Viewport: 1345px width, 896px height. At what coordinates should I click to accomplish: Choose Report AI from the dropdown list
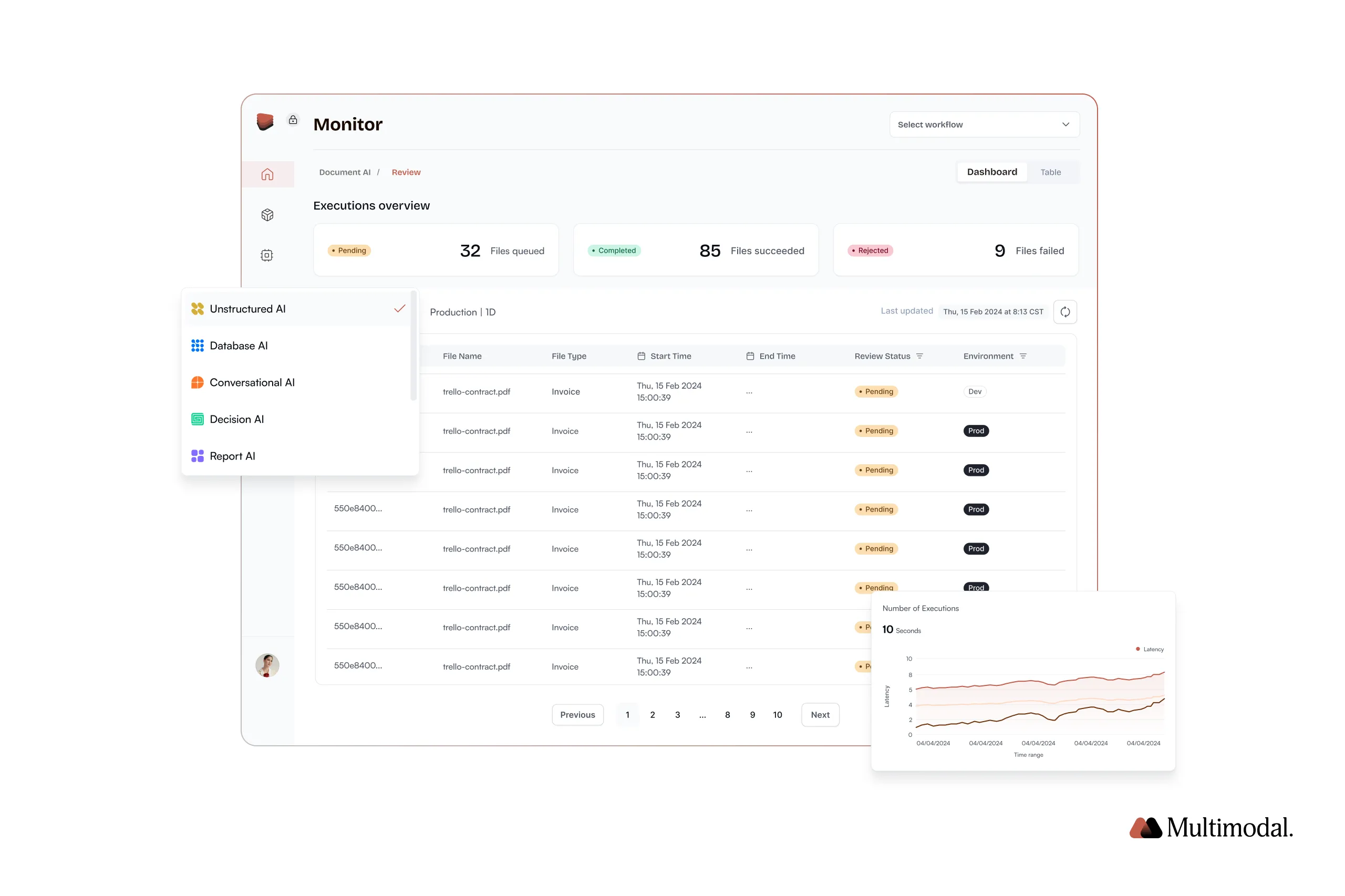(232, 455)
